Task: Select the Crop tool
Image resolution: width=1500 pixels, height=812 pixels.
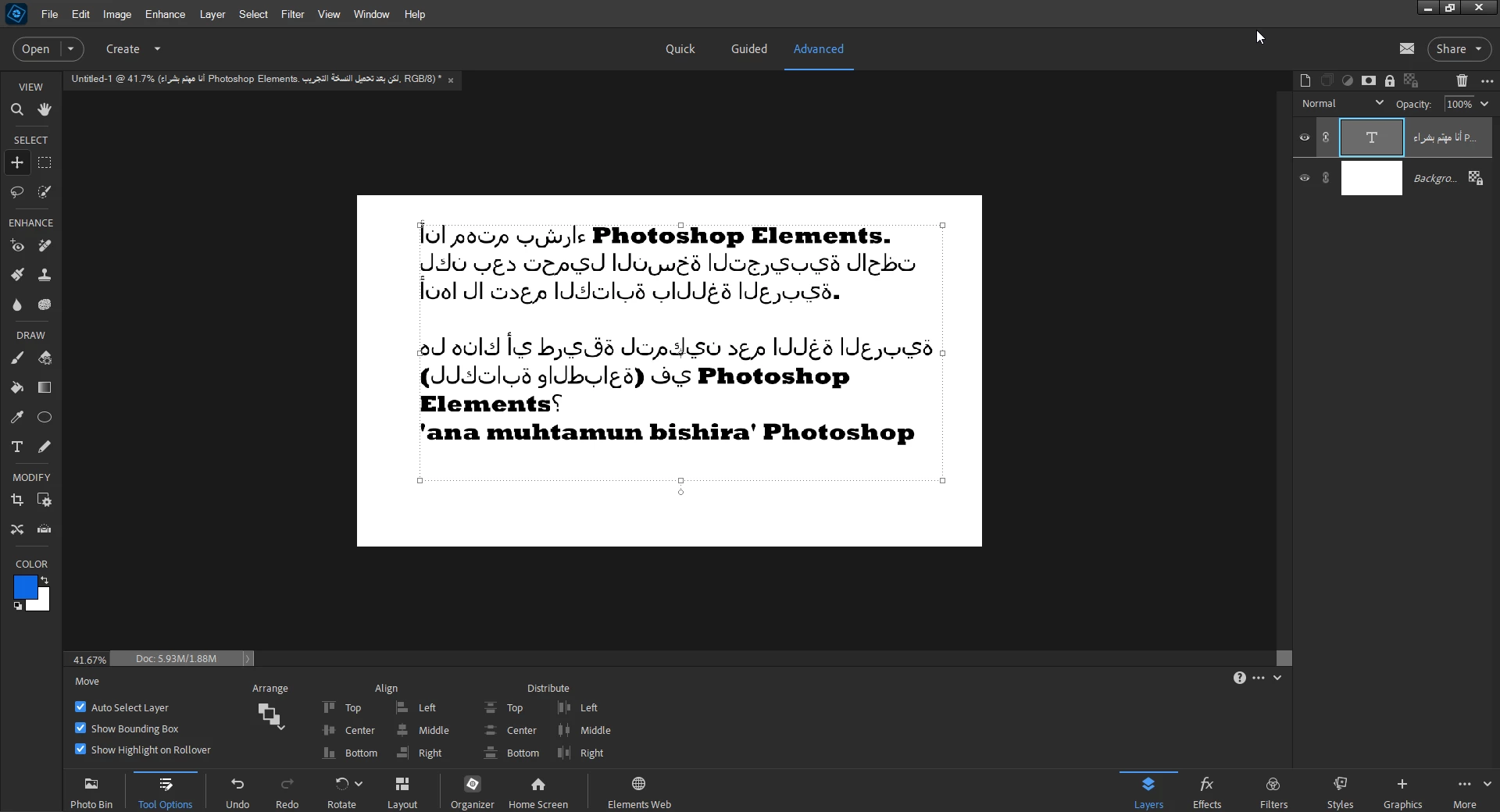Action: 17,500
